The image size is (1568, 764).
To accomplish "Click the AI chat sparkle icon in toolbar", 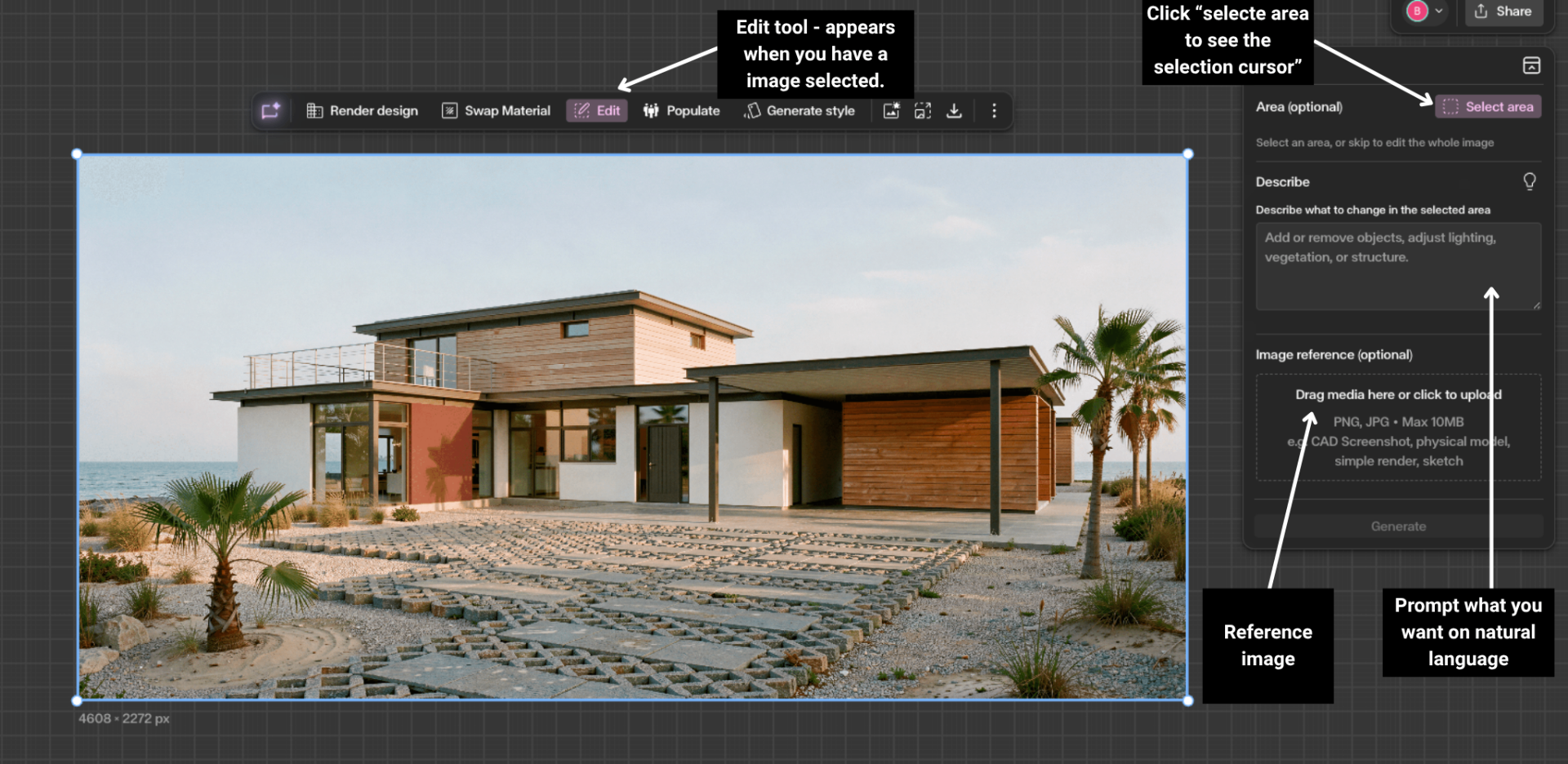I will coord(270,110).
